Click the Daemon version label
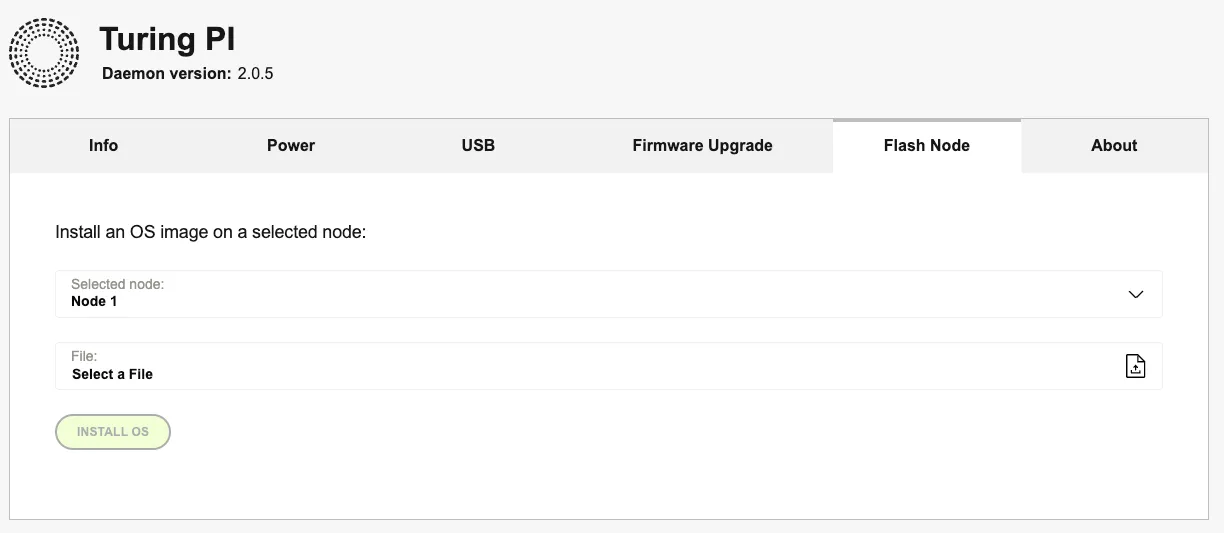1224x533 pixels. [x=167, y=74]
